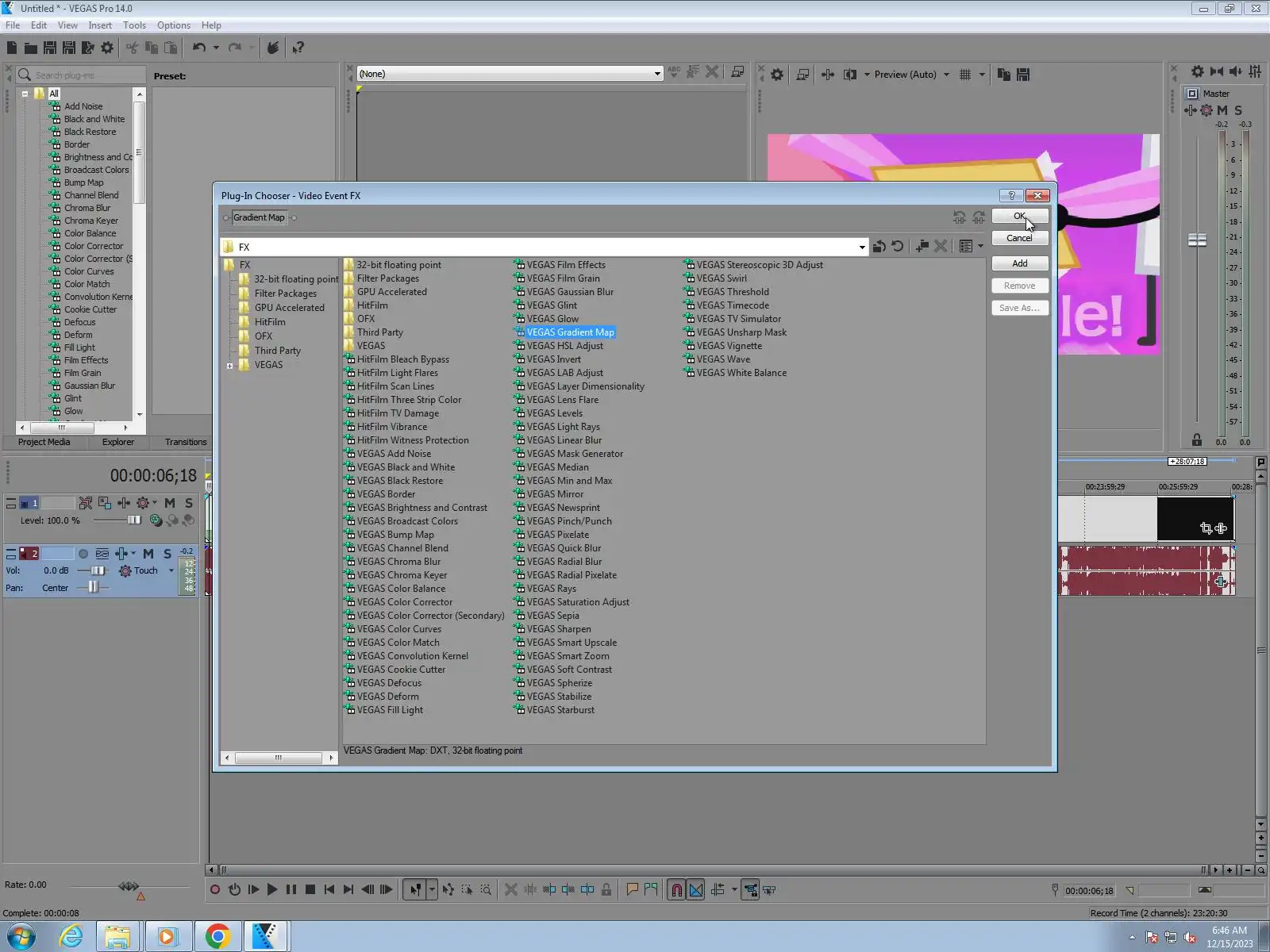1270x952 pixels.
Task: Open Preview (Auto) quality dropdown
Action: coord(946,75)
